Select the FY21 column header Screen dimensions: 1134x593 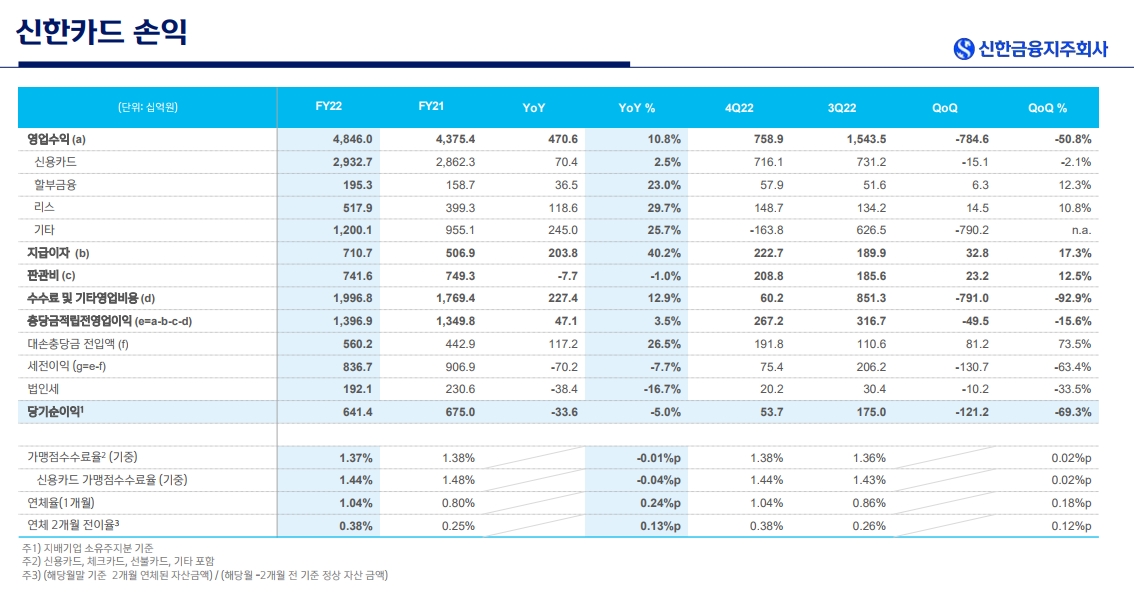coord(431,107)
